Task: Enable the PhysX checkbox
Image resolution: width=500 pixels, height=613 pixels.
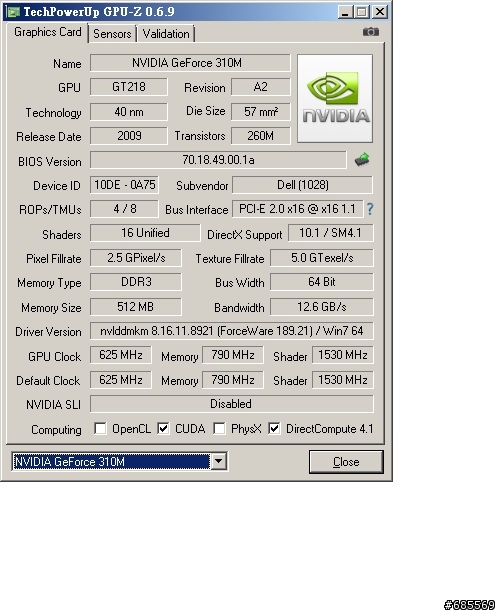Action: click(219, 428)
